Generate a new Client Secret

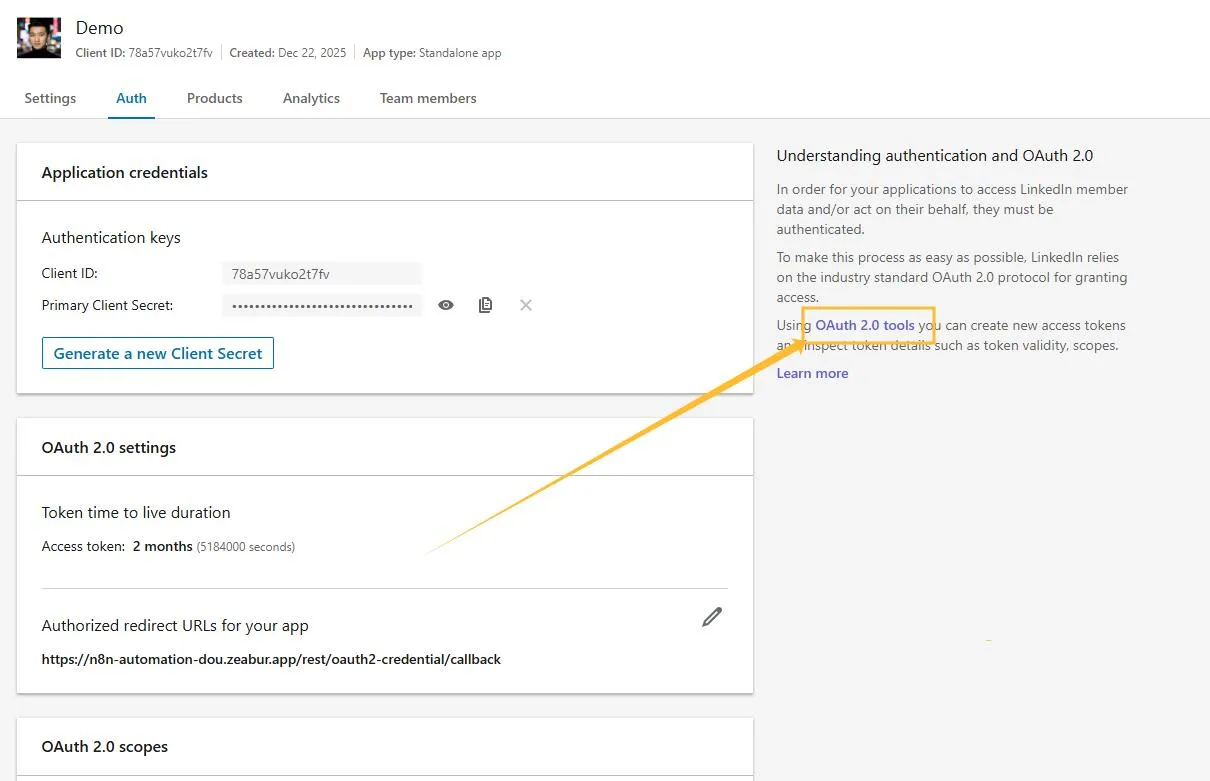tap(157, 353)
